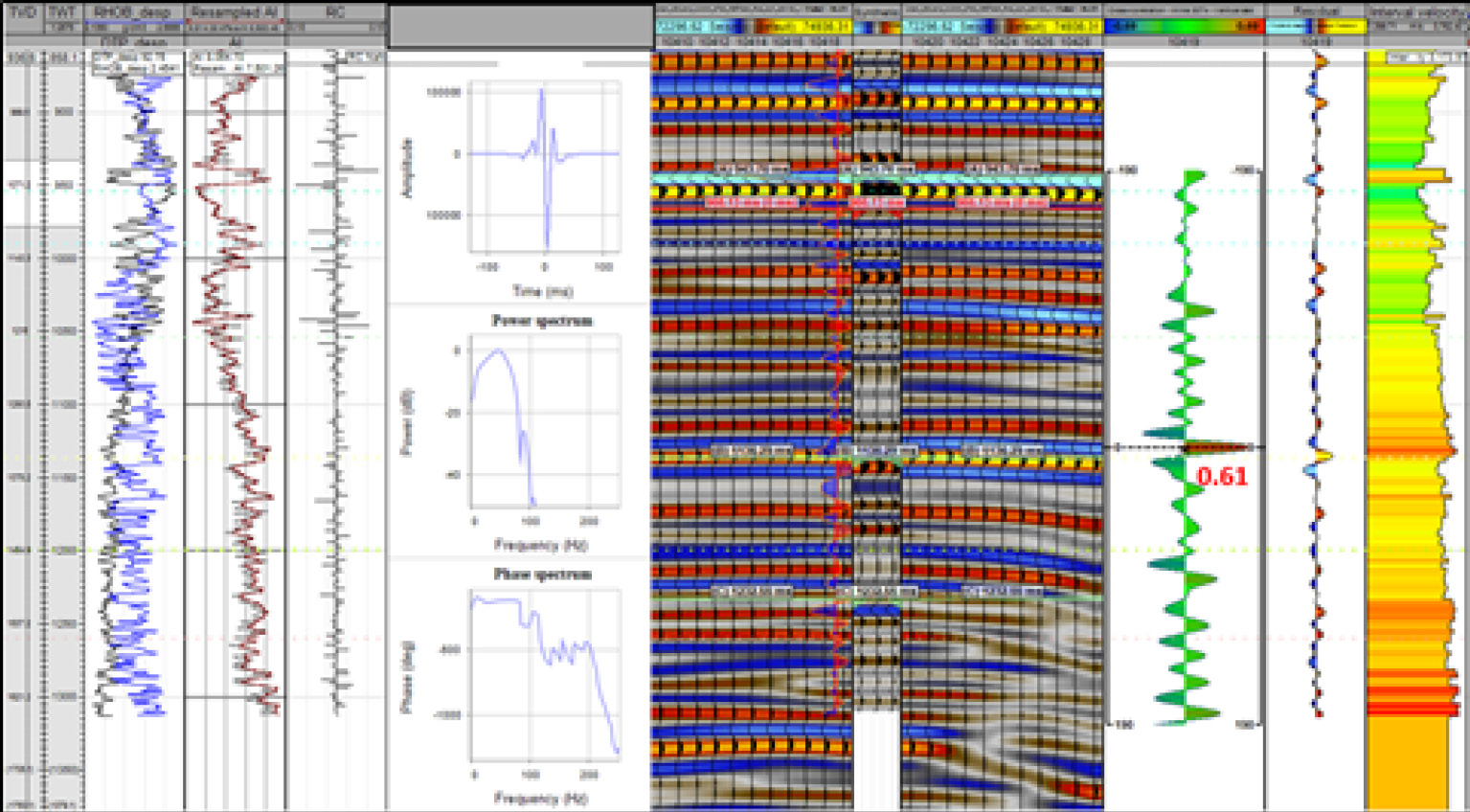Image resolution: width=1470 pixels, height=812 pixels.
Task: Click the Residual track color bar
Action: (x=1314, y=28)
